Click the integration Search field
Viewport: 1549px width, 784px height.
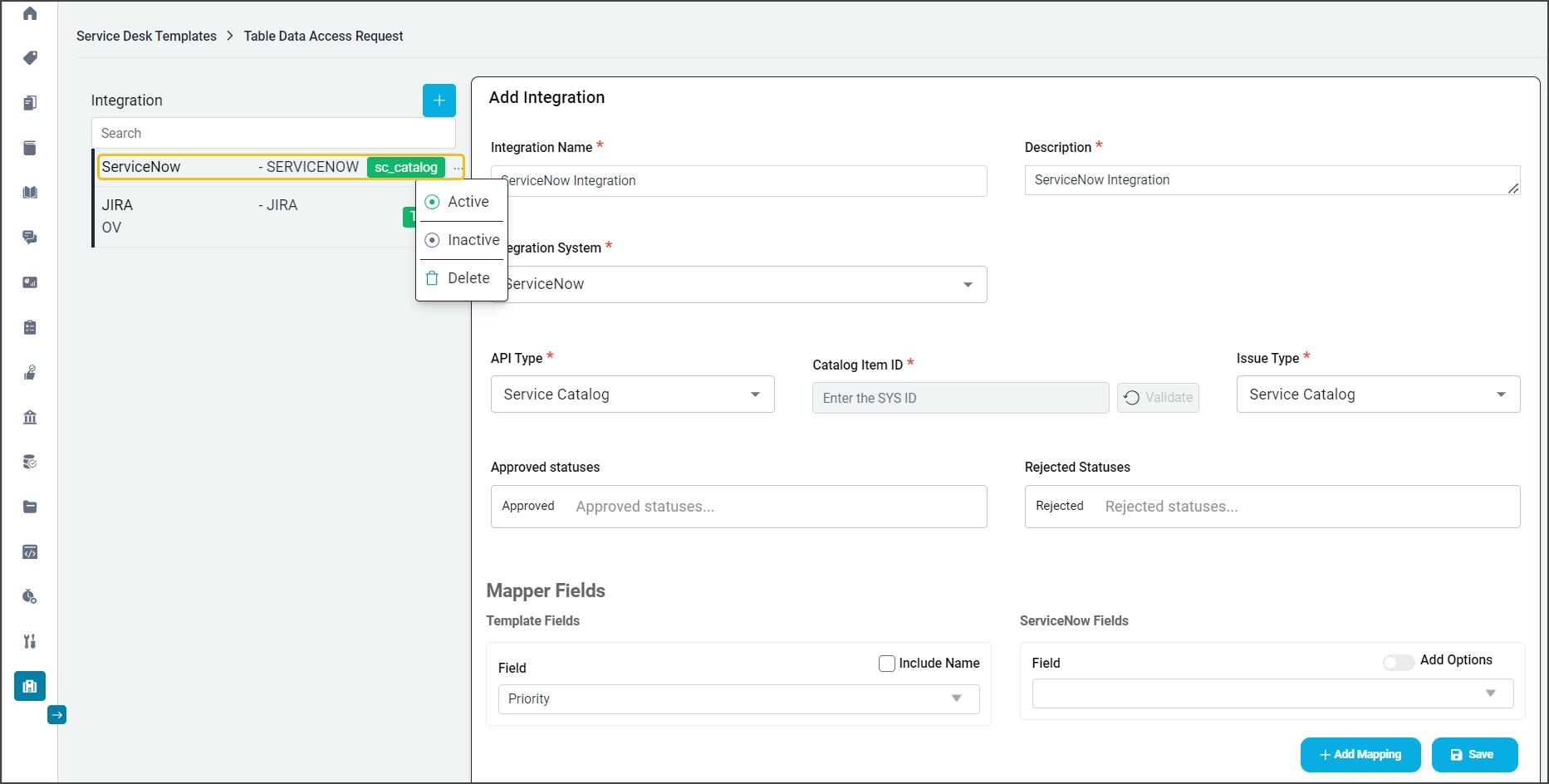273,133
